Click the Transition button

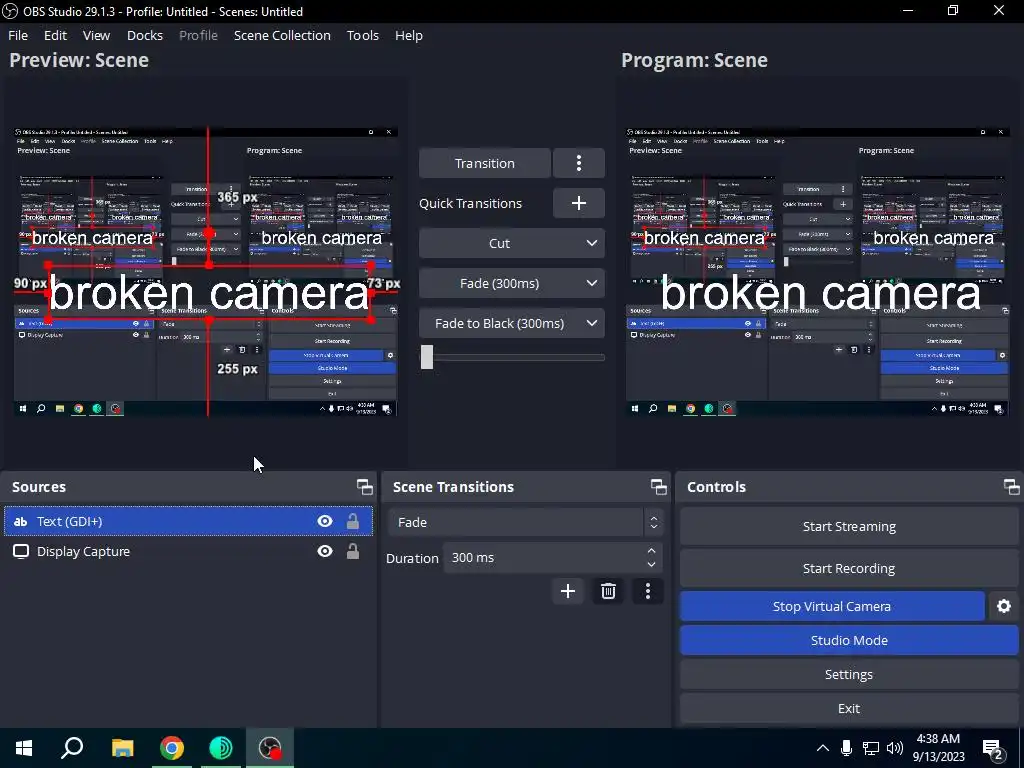click(x=485, y=163)
